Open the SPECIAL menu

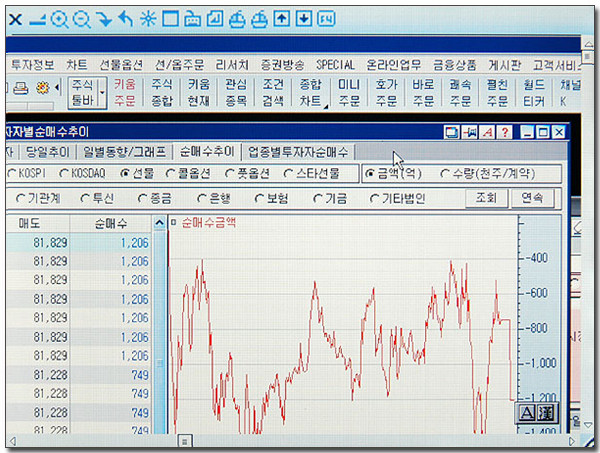coord(336,65)
